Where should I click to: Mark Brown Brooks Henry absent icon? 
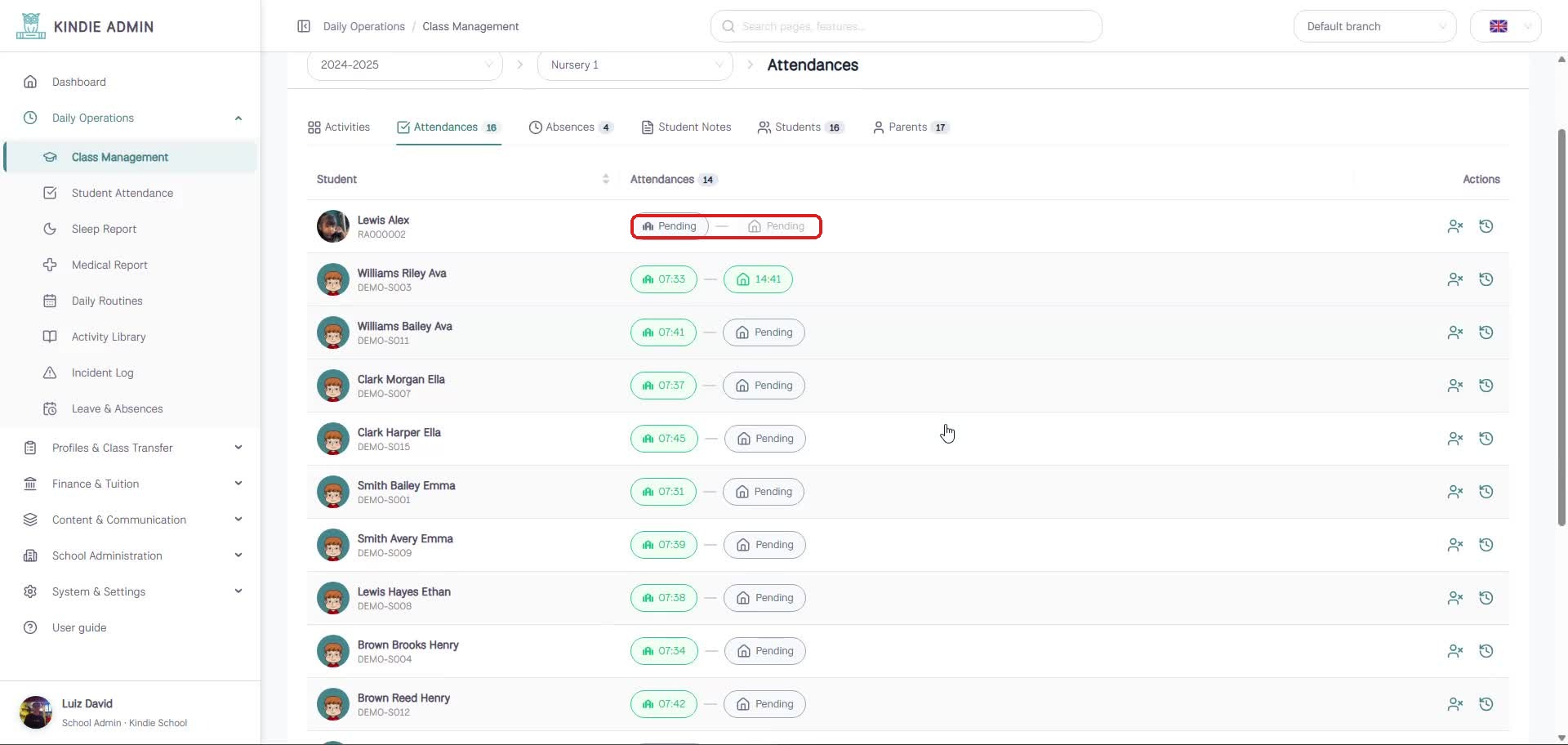tap(1454, 651)
